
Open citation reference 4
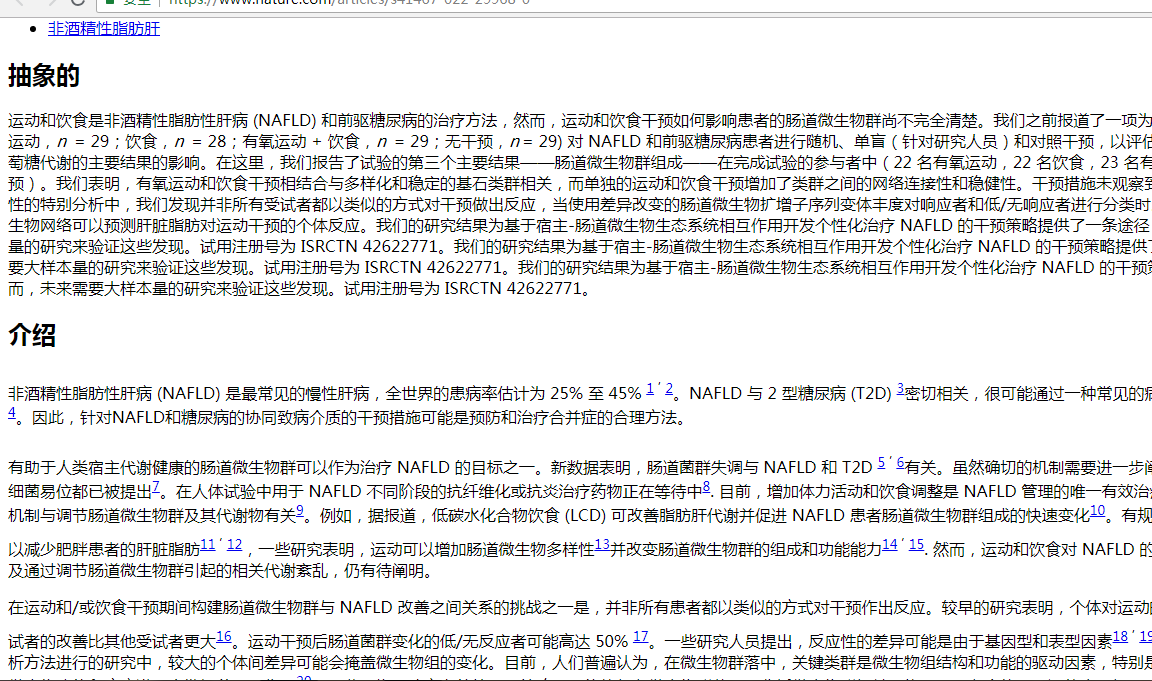[x=11, y=412]
